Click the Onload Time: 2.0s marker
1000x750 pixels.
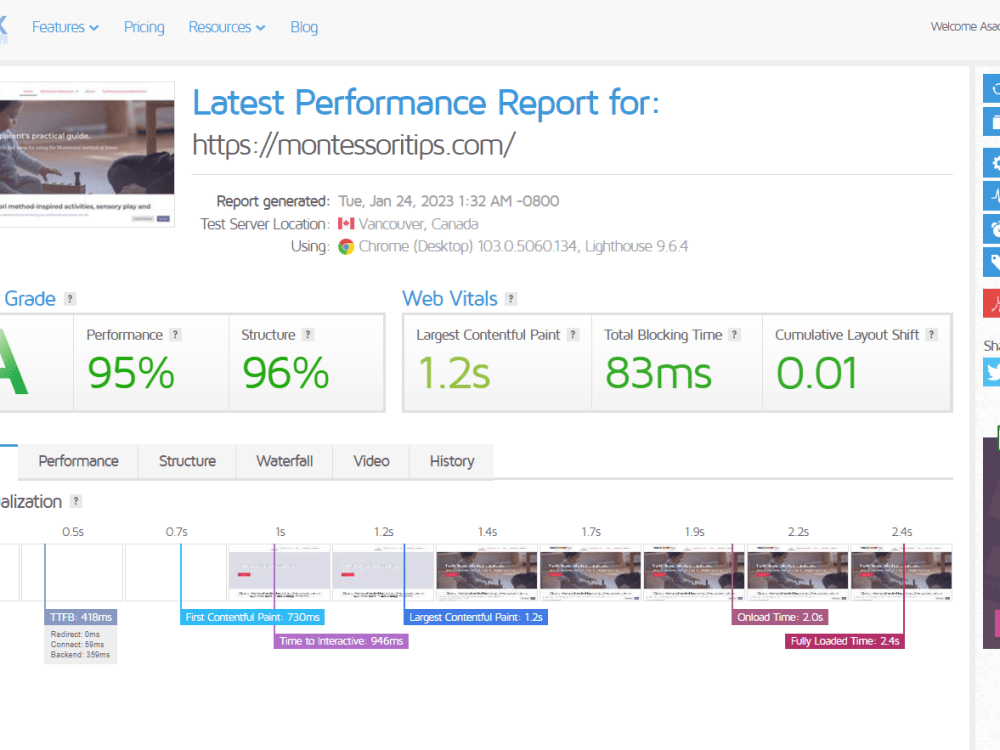coord(780,617)
